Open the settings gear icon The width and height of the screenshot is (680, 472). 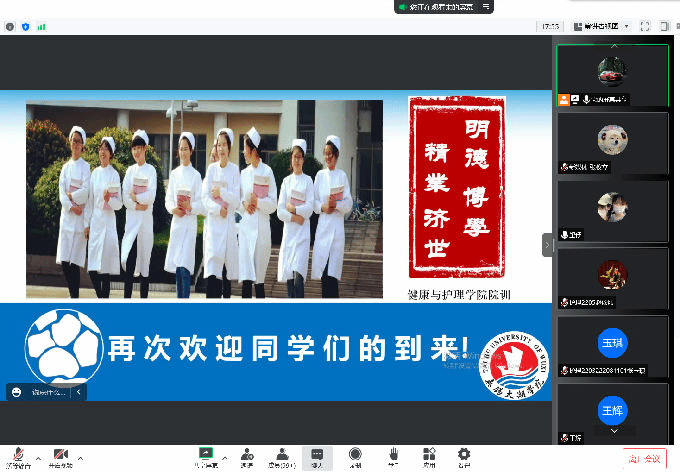tap(464, 455)
